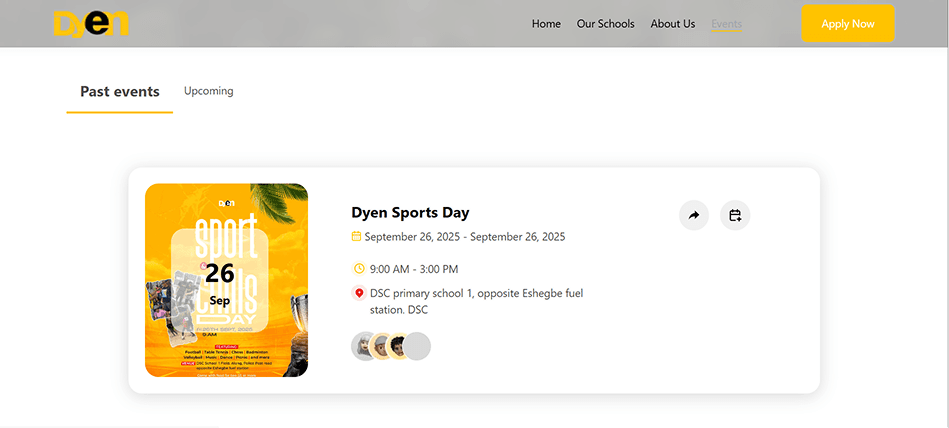This screenshot has width=949, height=428.
Task: Click the September 26, 2025 date text
Action: [x=465, y=237]
